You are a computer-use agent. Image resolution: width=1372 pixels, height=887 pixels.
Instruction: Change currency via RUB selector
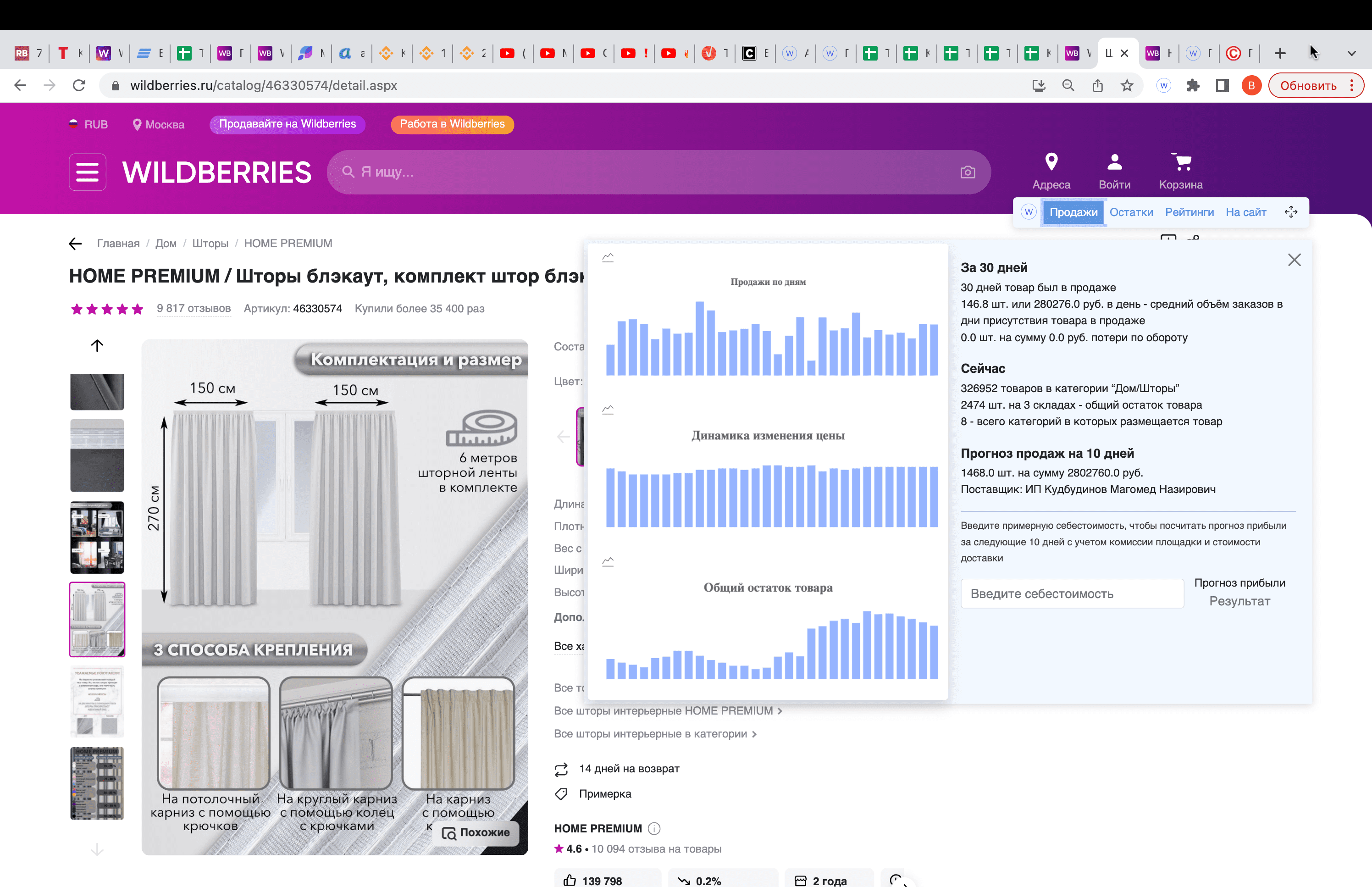pyautogui.click(x=88, y=124)
